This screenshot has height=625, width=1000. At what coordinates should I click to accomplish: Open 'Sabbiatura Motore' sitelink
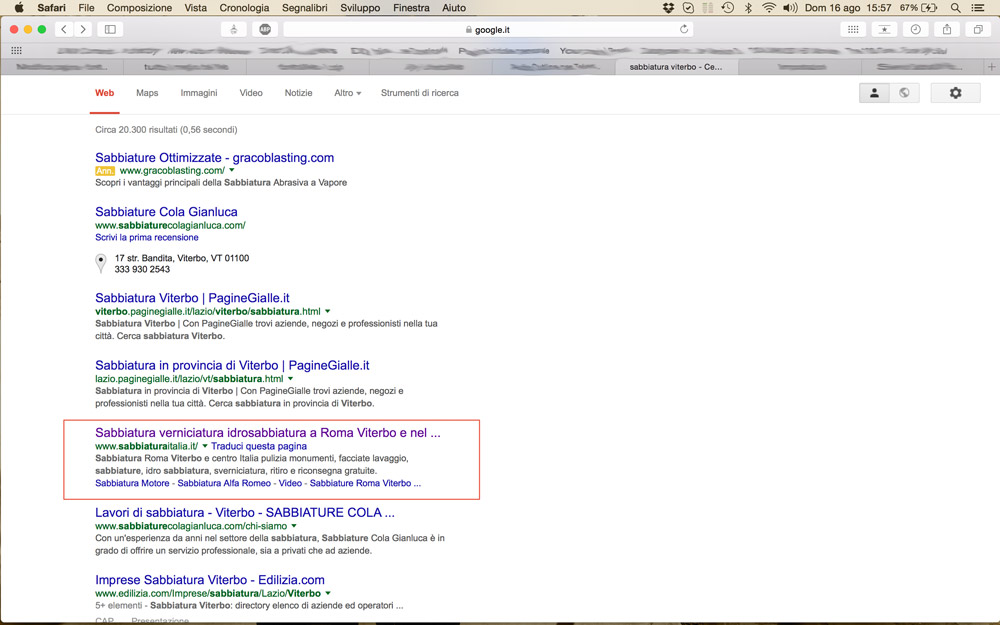tap(132, 483)
